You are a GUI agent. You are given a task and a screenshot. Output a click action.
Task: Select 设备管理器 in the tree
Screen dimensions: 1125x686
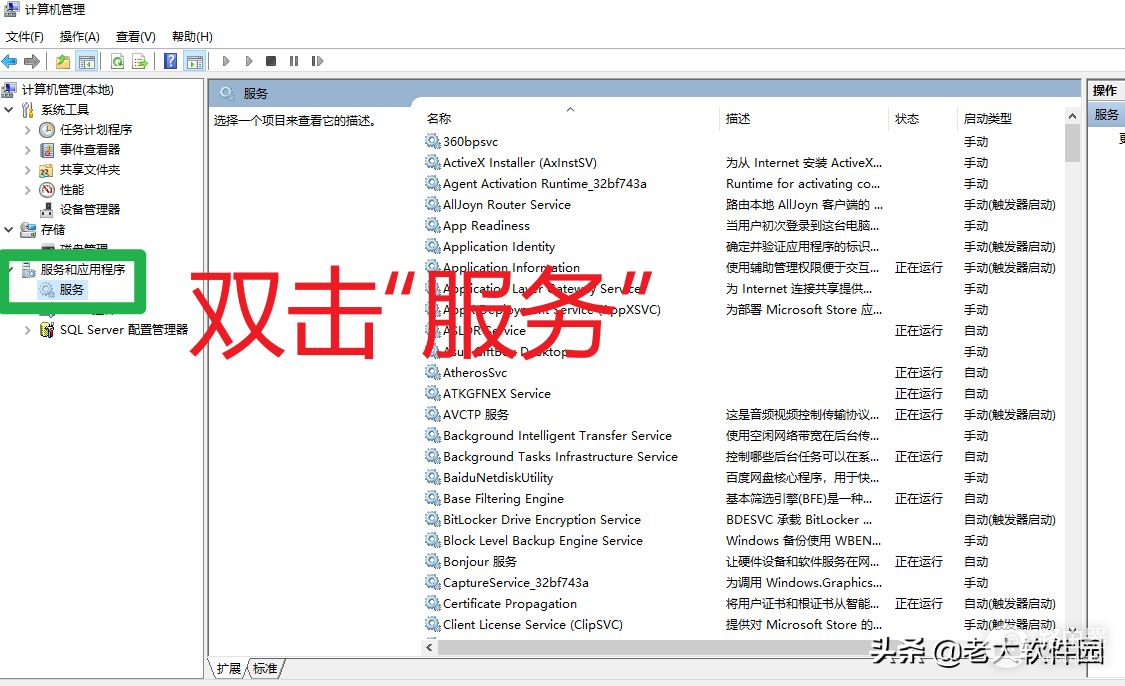coord(89,210)
